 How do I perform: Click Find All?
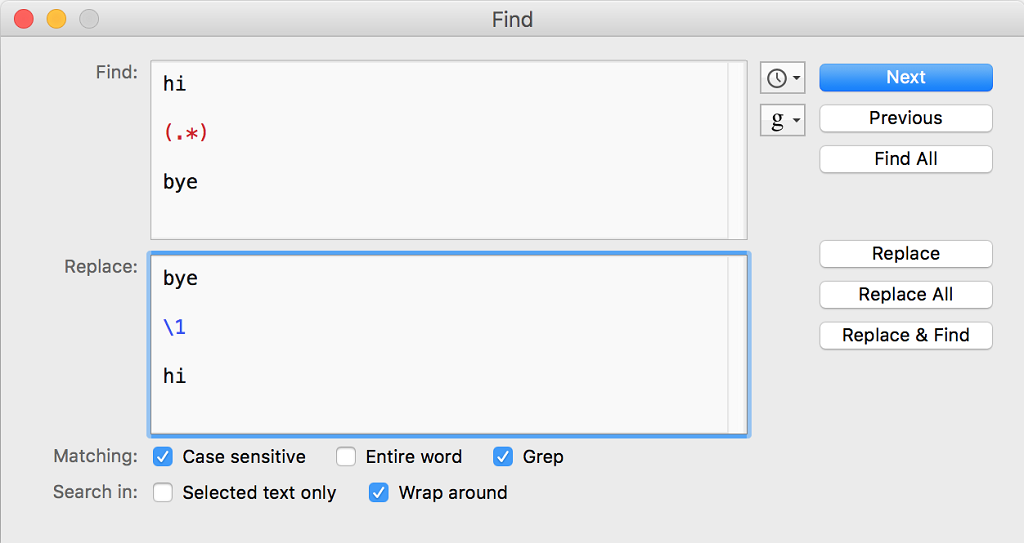point(905,159)
